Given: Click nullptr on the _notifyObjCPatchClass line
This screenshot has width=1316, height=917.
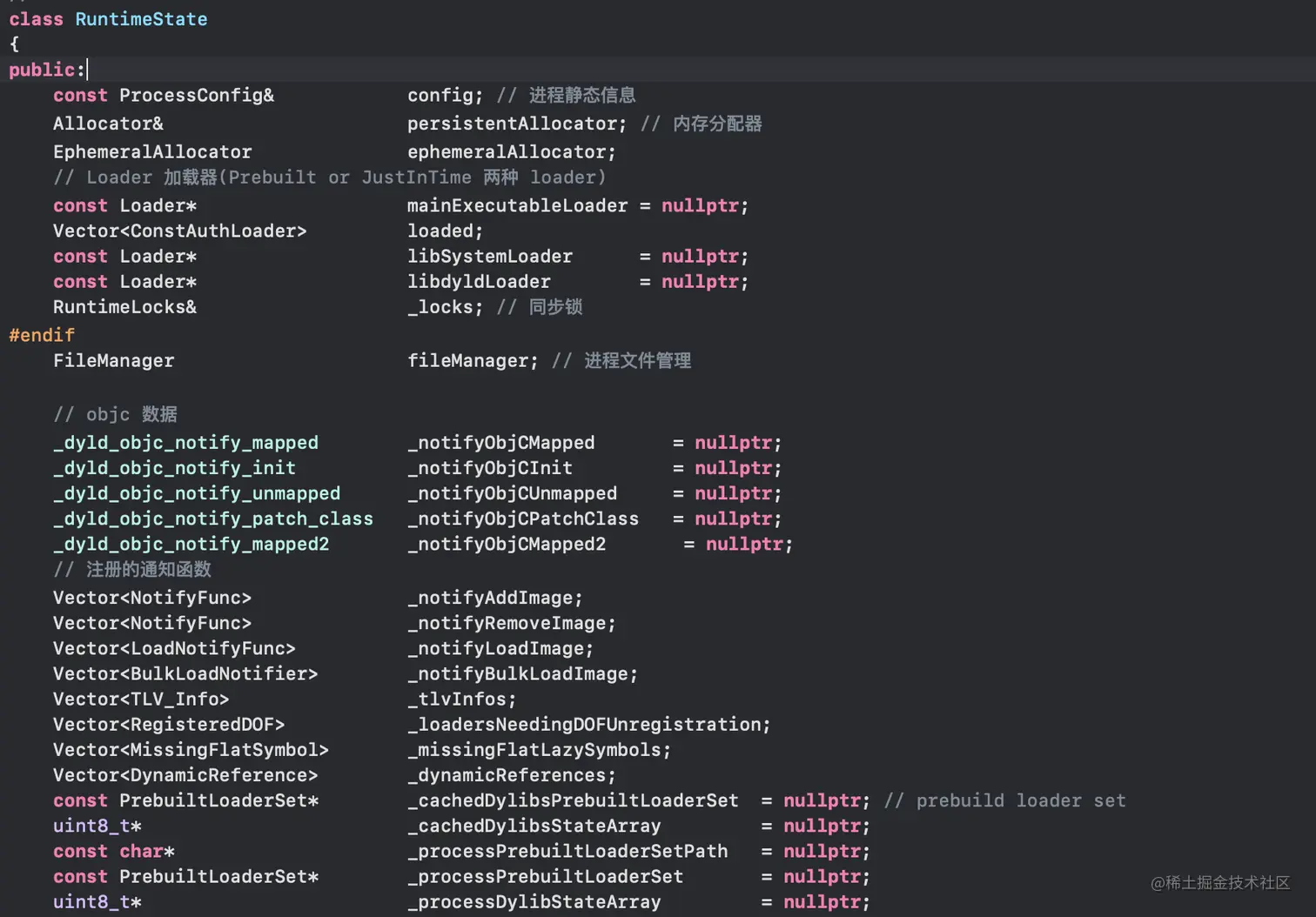Looking at the screenshot, I should 734,519.
